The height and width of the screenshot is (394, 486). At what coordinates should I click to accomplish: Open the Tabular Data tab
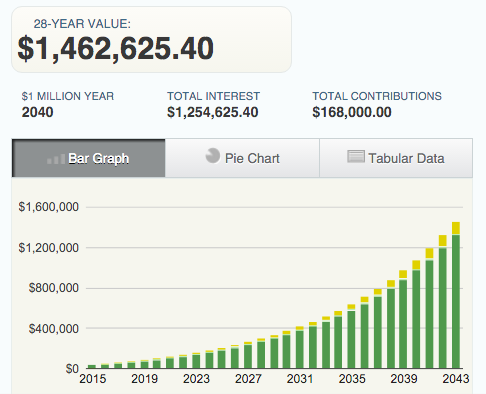pos(396,158)
